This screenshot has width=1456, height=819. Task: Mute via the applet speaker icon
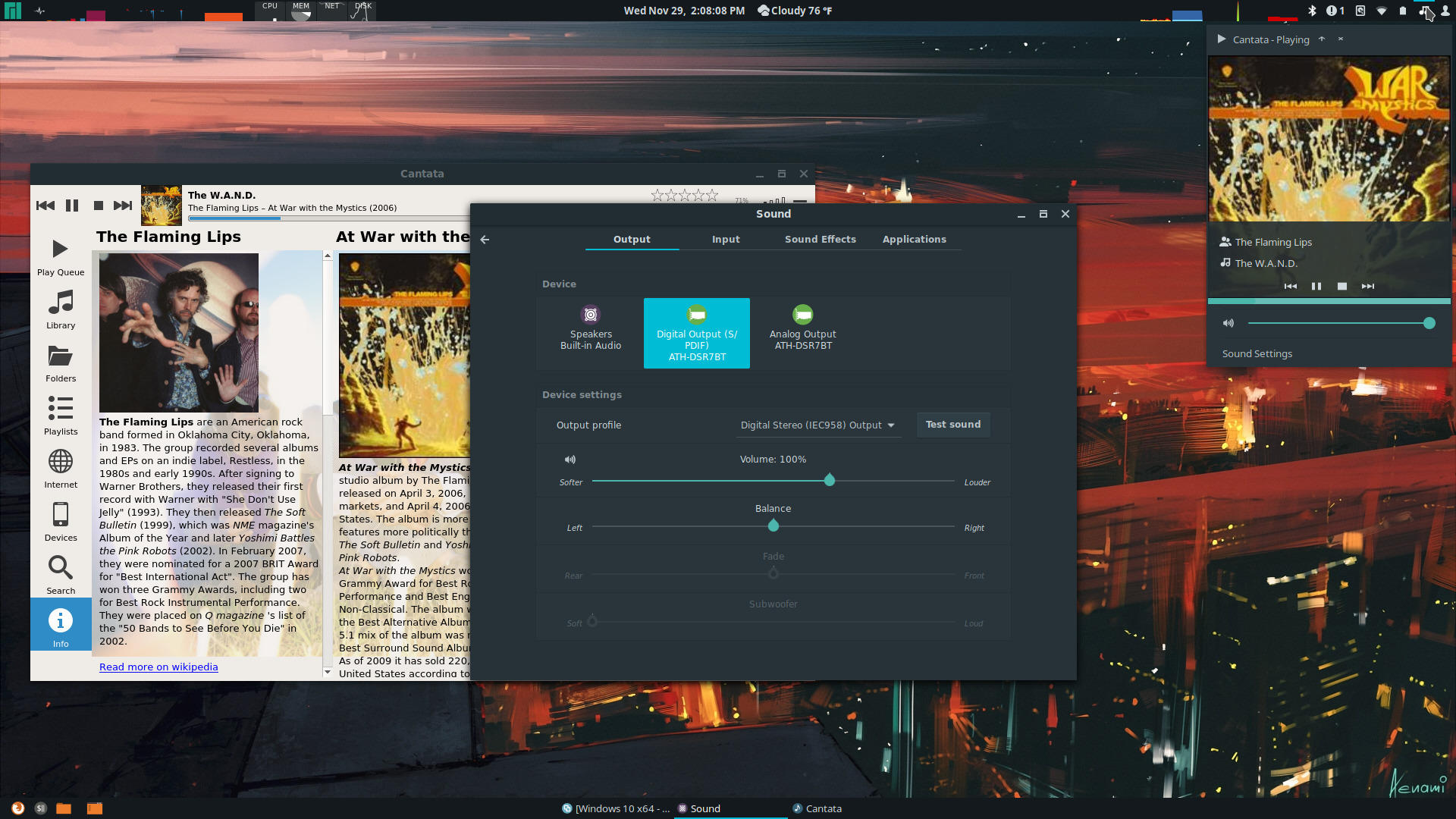coord(1228,324)
